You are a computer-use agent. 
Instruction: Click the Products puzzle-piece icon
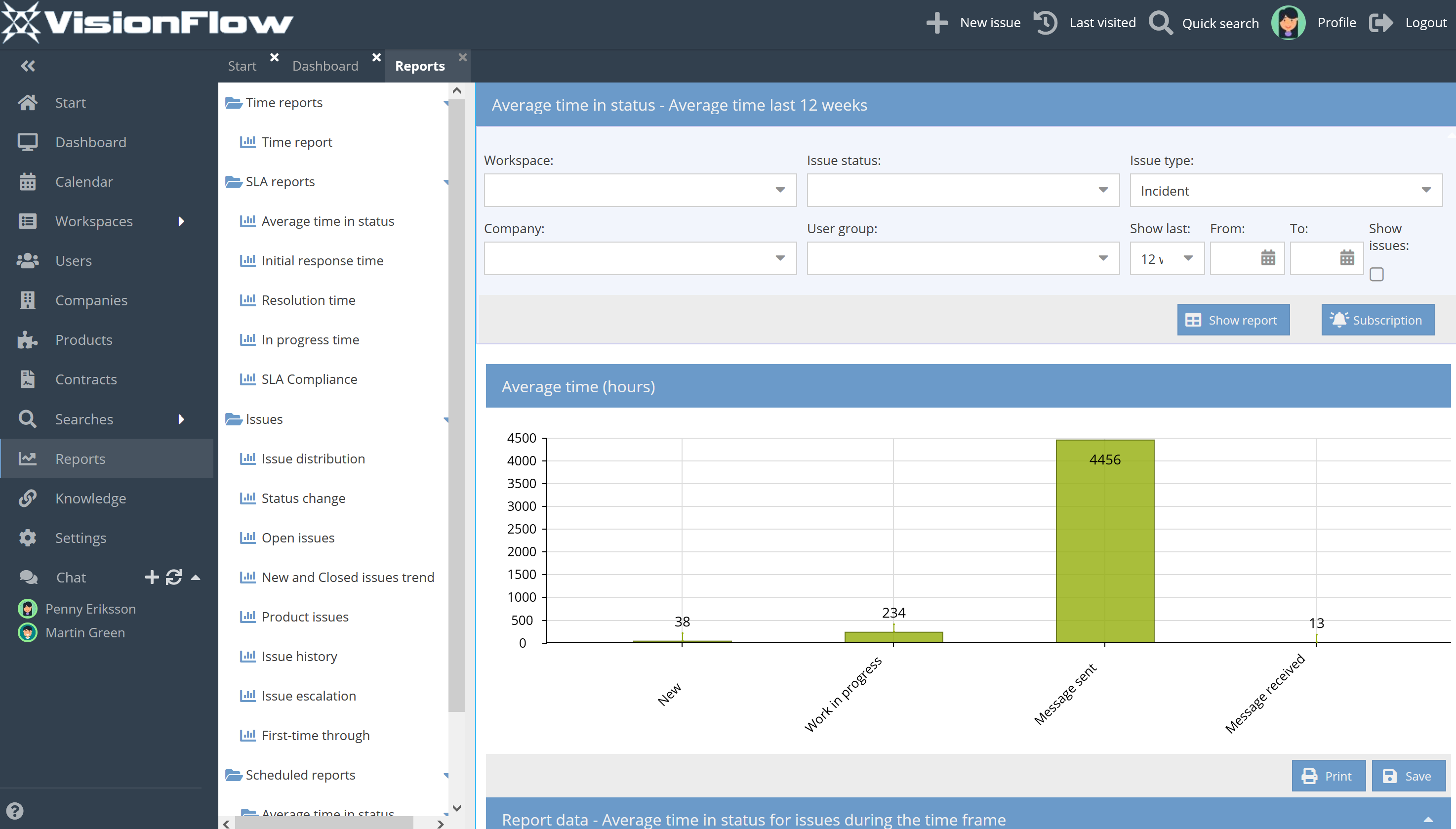point(27,340)
